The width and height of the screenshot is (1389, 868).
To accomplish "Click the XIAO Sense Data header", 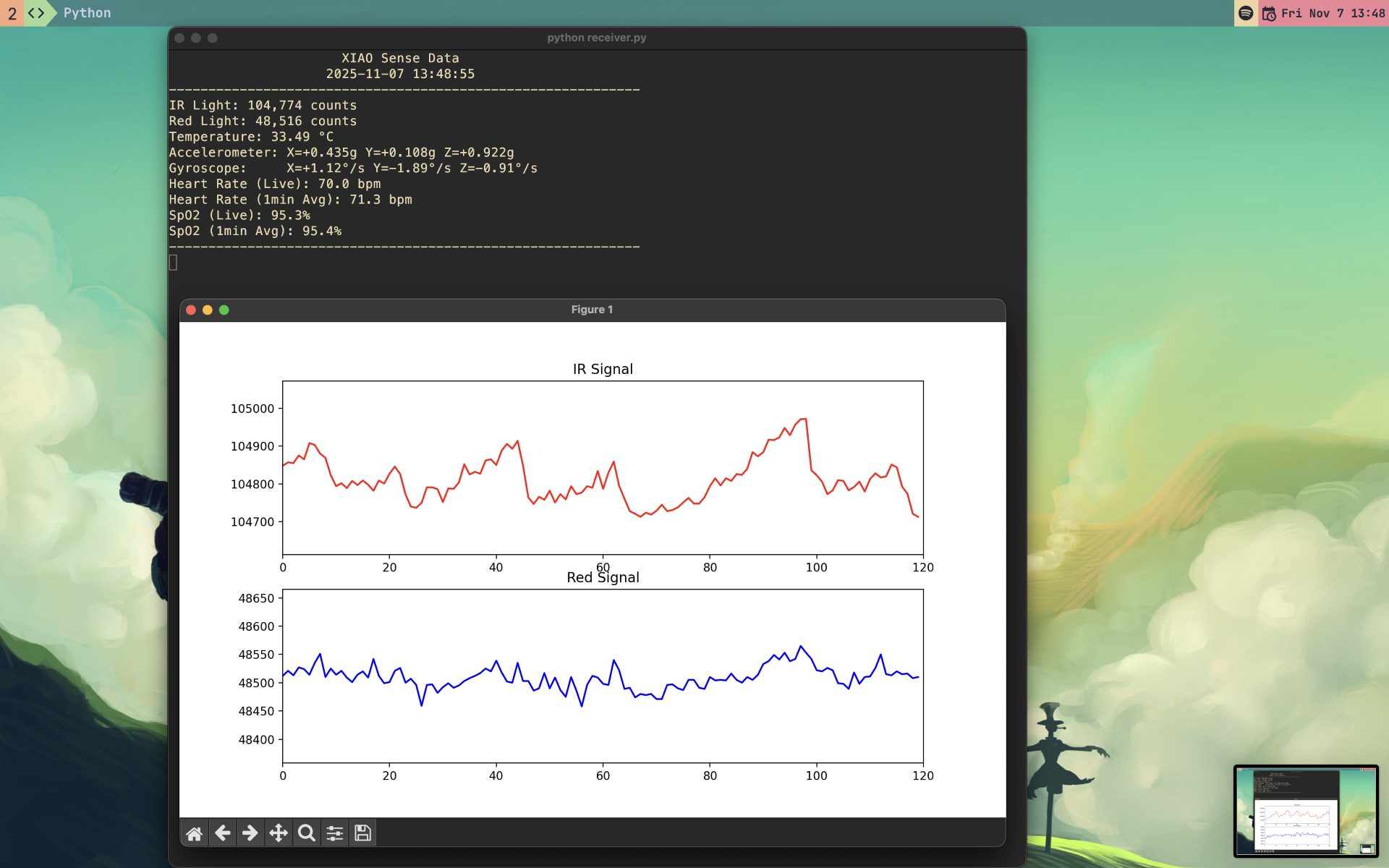I will (400, 59).
